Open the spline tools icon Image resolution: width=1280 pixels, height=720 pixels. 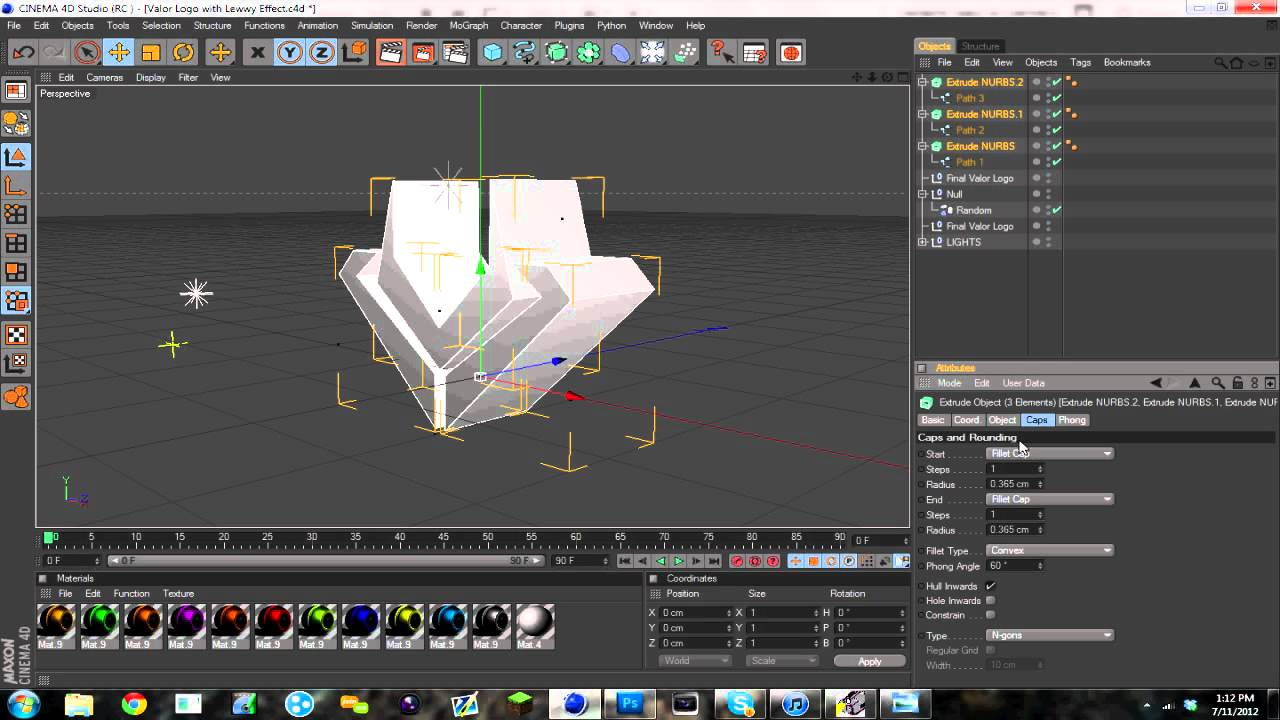(524, 53)
